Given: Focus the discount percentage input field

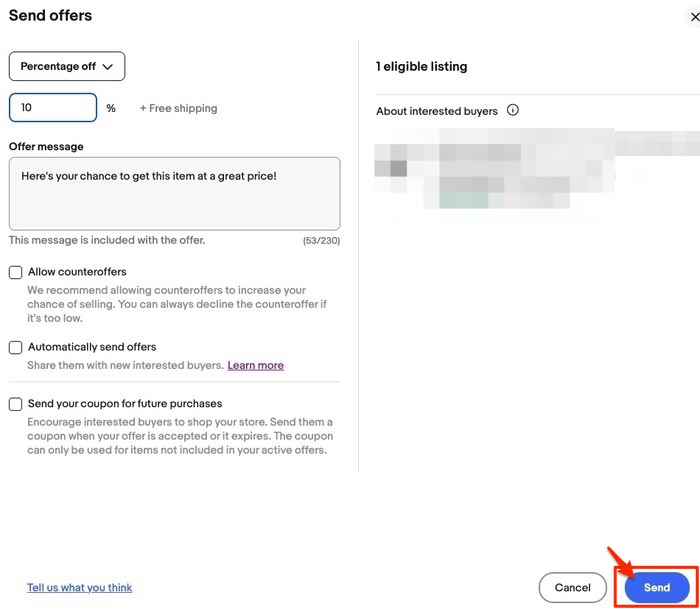Looking at the screenshot, I should coord(53,108).
